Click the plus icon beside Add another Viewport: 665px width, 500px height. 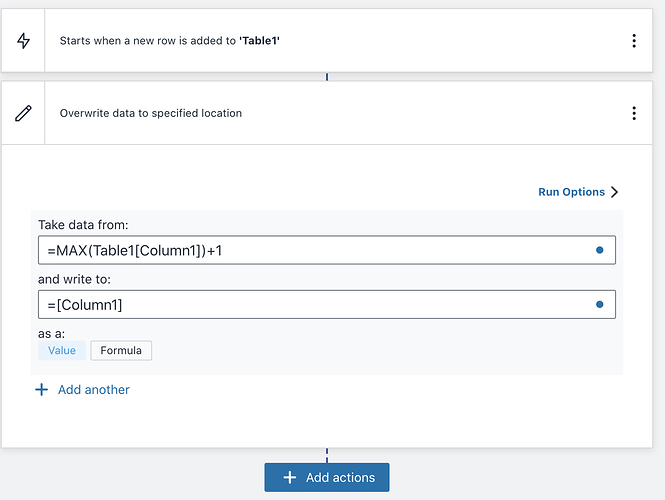(42, 390)
